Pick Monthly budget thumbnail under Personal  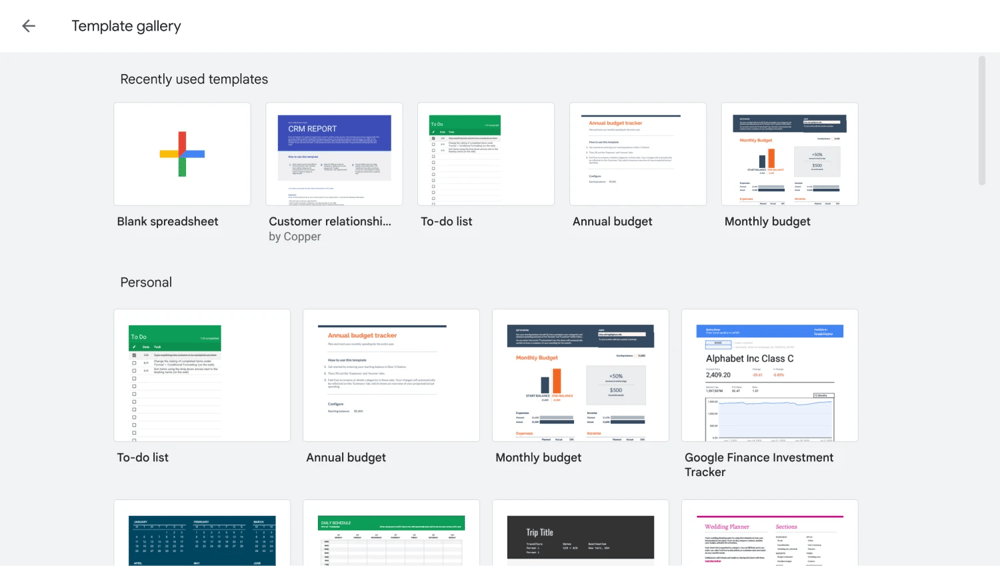(x=580, y=375)
